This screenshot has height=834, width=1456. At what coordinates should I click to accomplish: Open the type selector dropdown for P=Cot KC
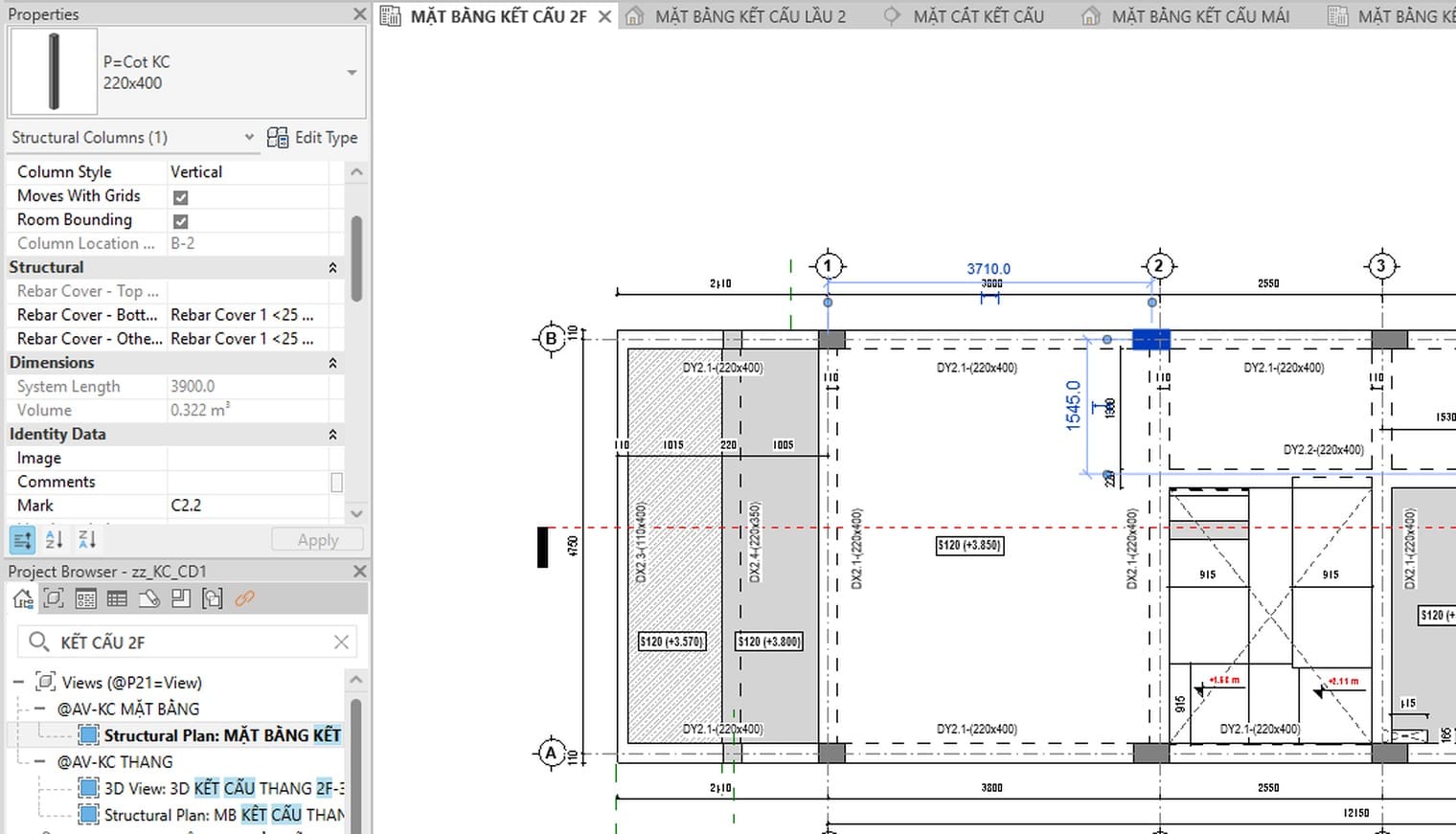[x=352, y=73]
